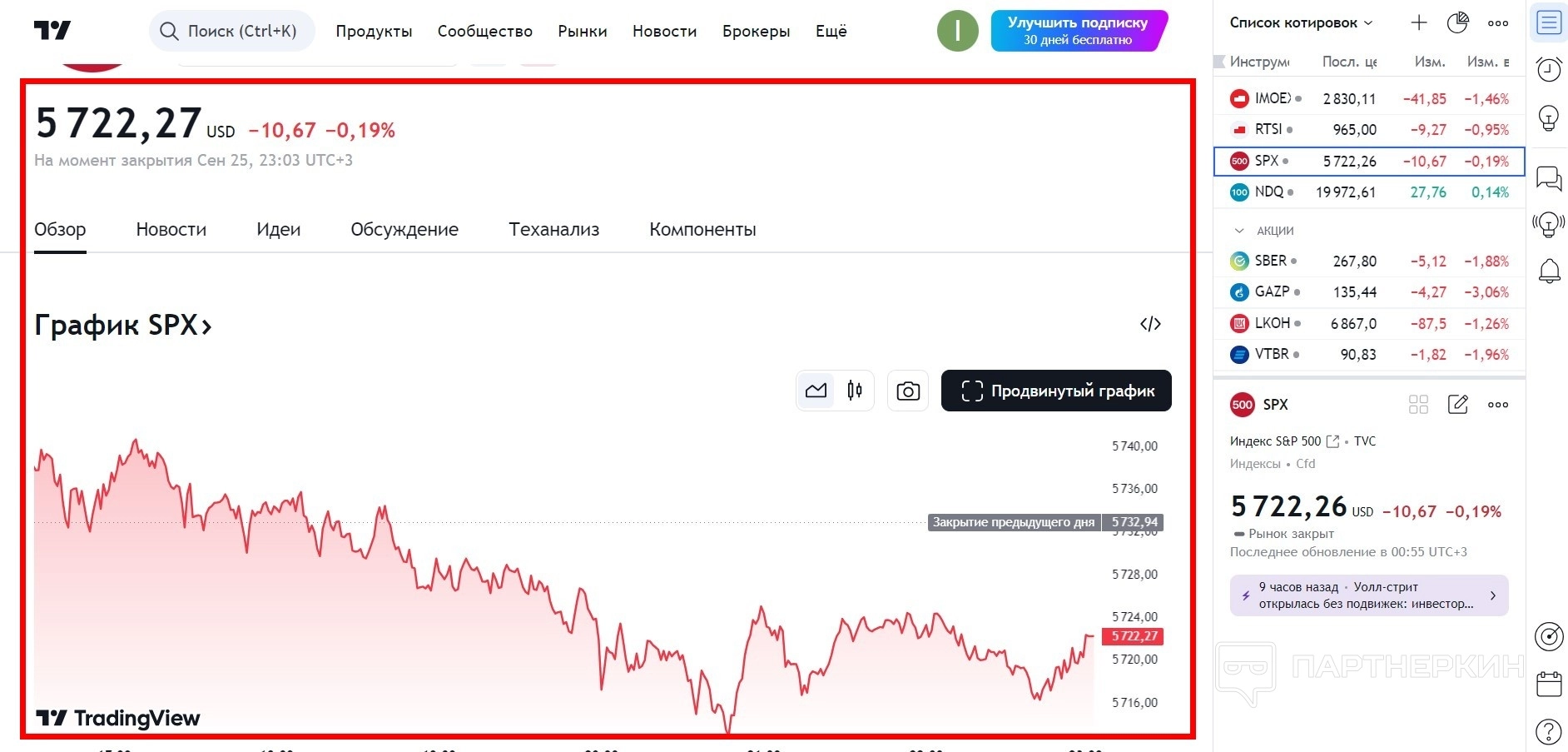Switch the chart to candlestick style
This screenshot has width=1568, height=752.
pyautogui.click(x=855, y=391)
